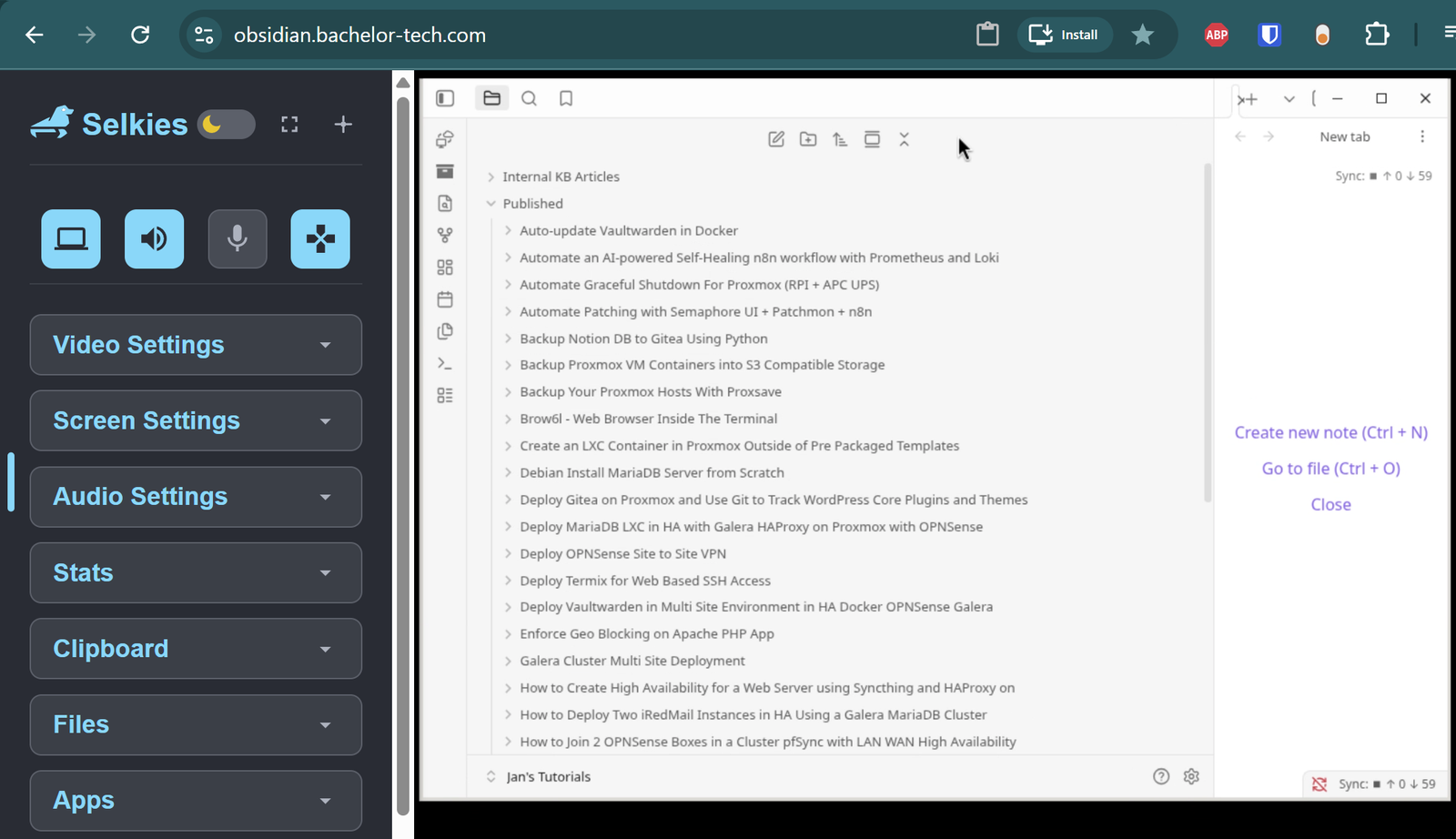
Task: Reload the browser page
Action: pos(140,35)
